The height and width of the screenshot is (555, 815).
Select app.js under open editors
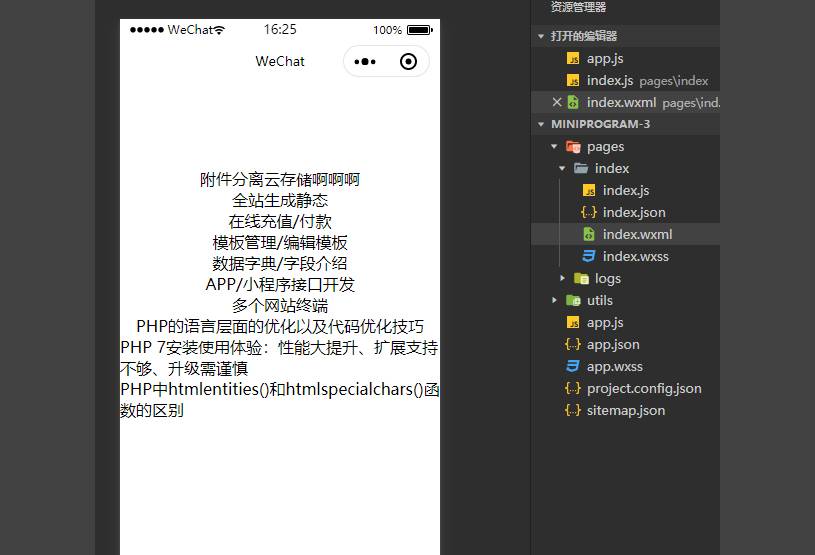604,58
